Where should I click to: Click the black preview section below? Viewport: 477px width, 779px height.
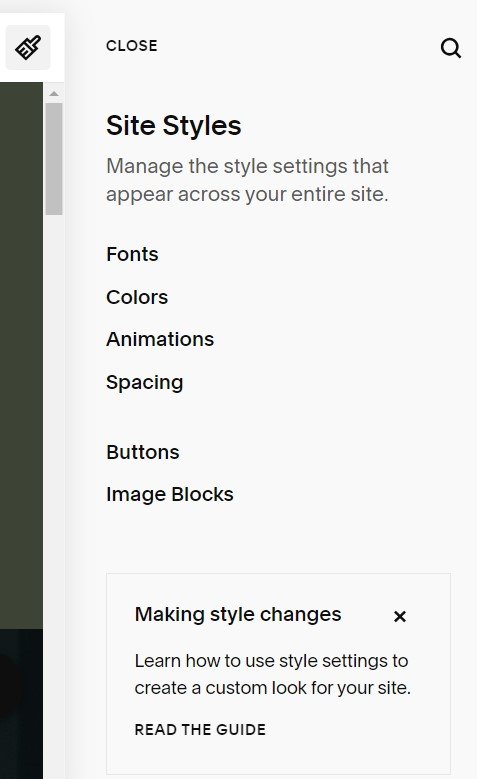(x=21, y=703)
